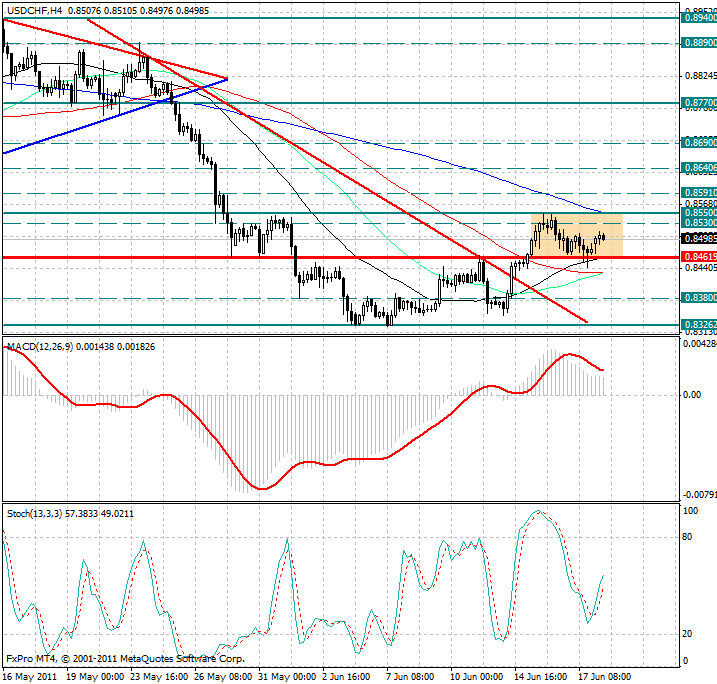
Task: Select the thick red horizontal line at 0.8461
Action: click(x=341, y=257)
